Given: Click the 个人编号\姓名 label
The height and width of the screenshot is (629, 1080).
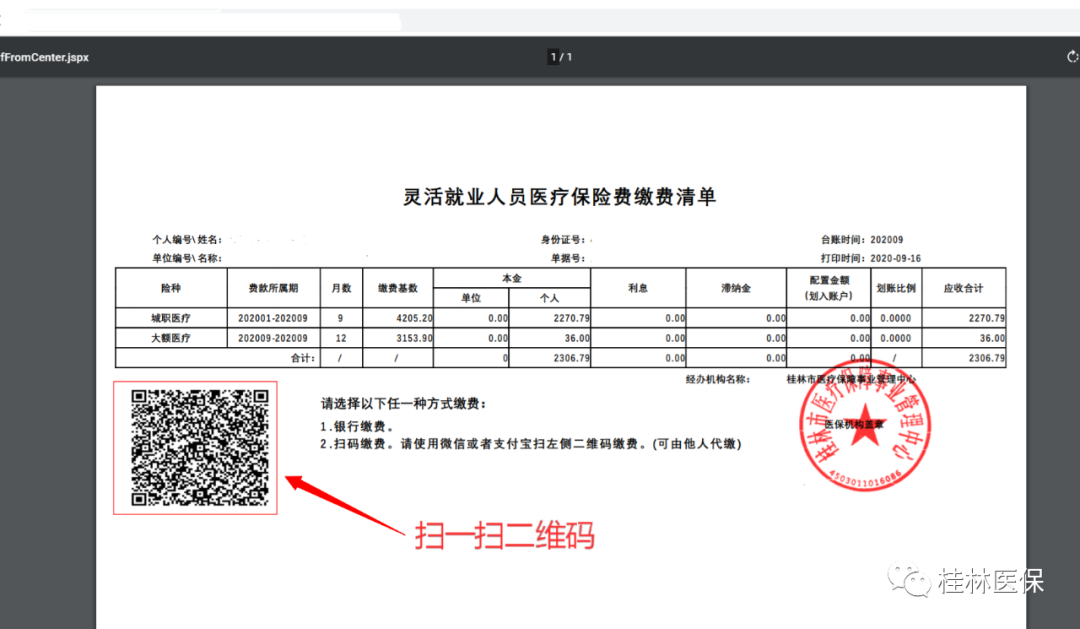Looking at the screenshot, I should [x=187, y=240].
